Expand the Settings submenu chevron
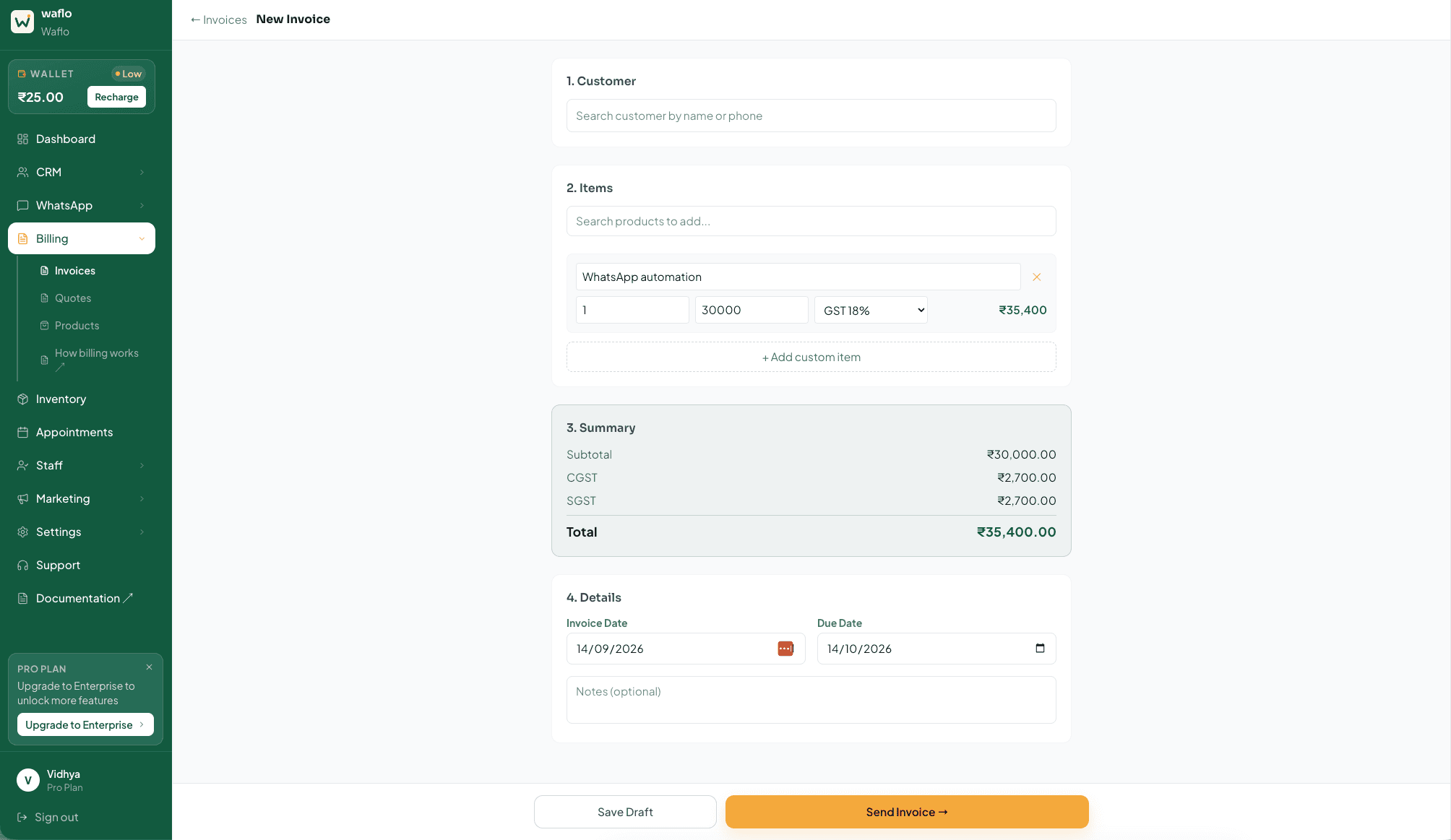Image resolution: width=1451 pixels, height=840 pixels. coord(142,532)
